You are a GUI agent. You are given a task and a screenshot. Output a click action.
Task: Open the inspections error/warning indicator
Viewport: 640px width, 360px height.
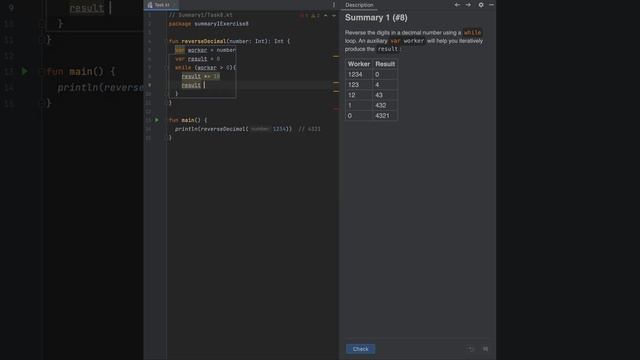click(310, 16)
